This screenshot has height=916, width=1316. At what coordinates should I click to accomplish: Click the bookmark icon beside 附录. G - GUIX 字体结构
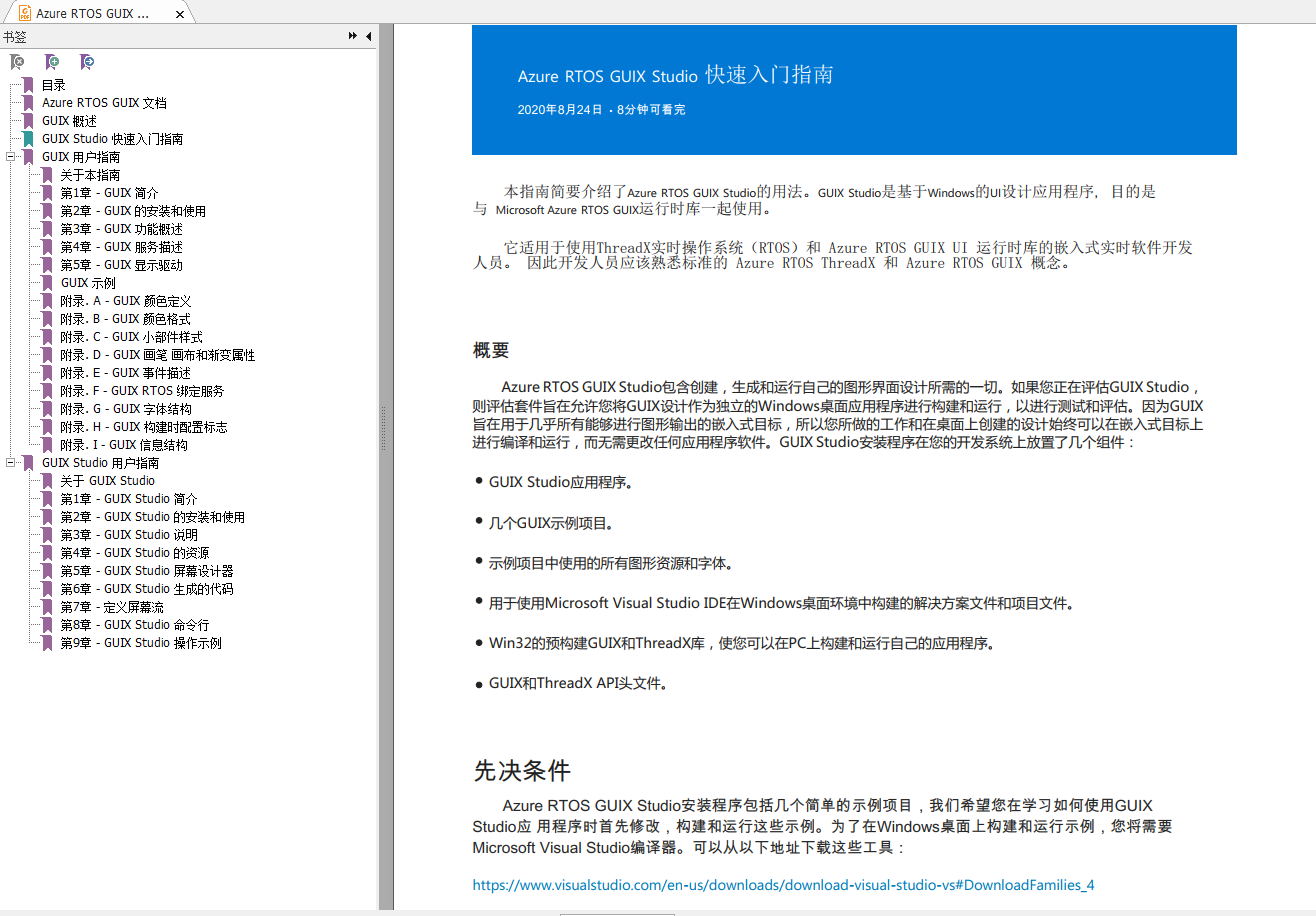47,409
